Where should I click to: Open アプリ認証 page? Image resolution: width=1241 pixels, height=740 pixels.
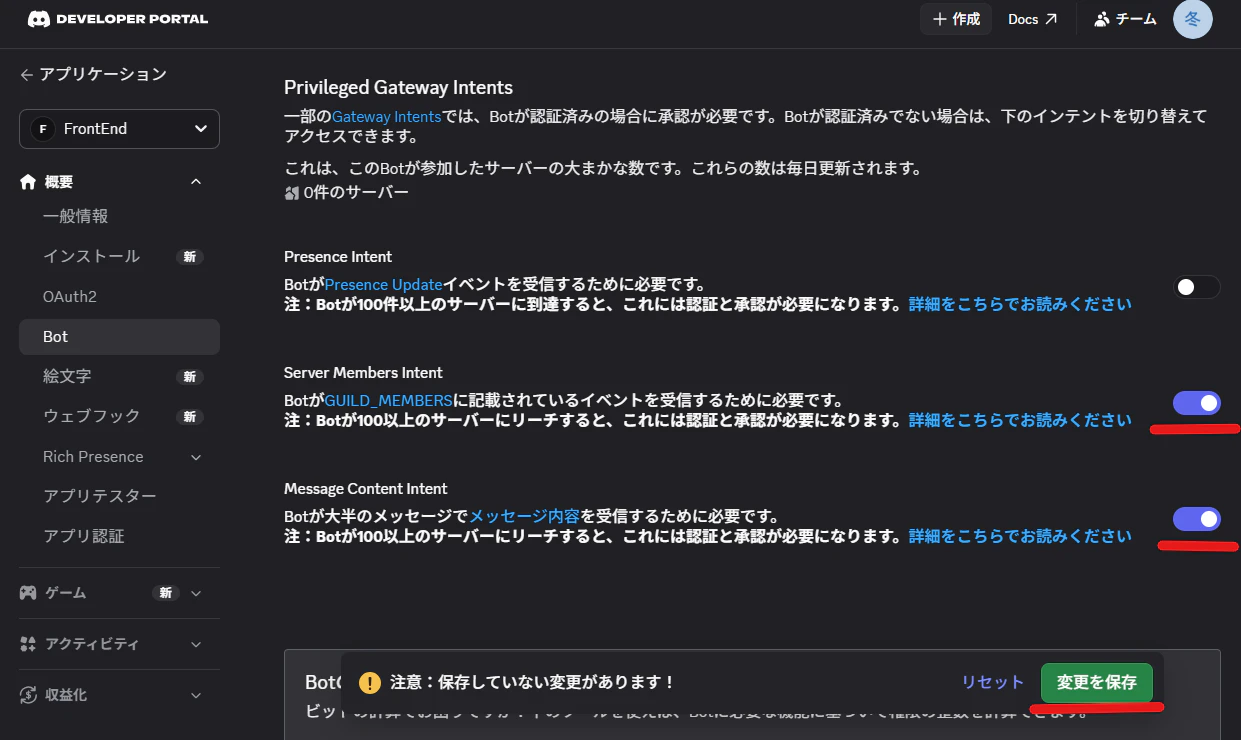[83, 536]
